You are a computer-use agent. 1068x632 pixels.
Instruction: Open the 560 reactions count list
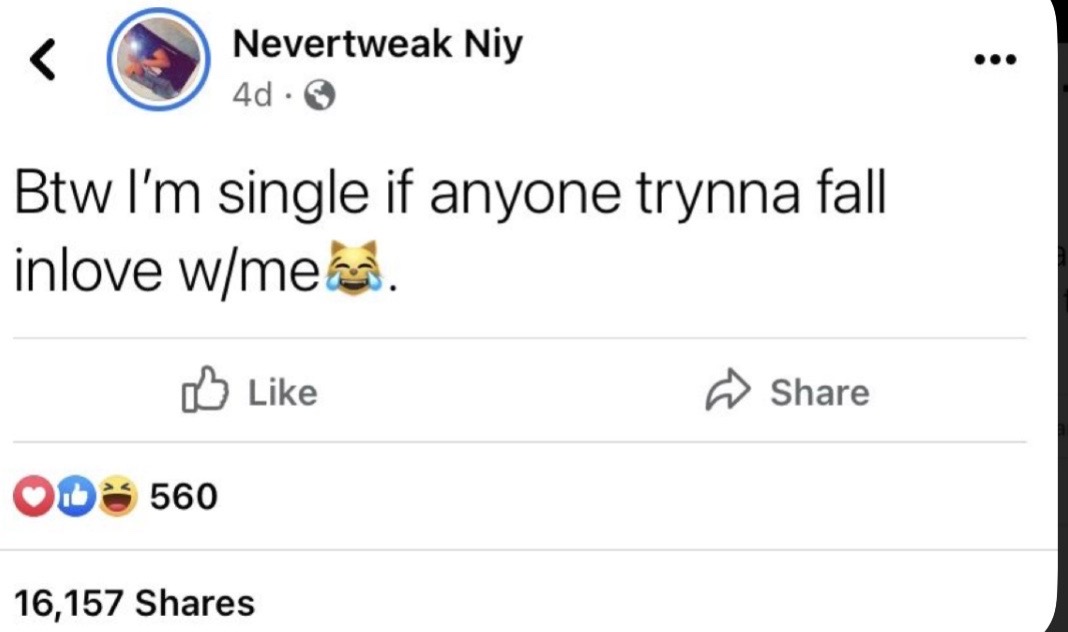coord(184,496)
